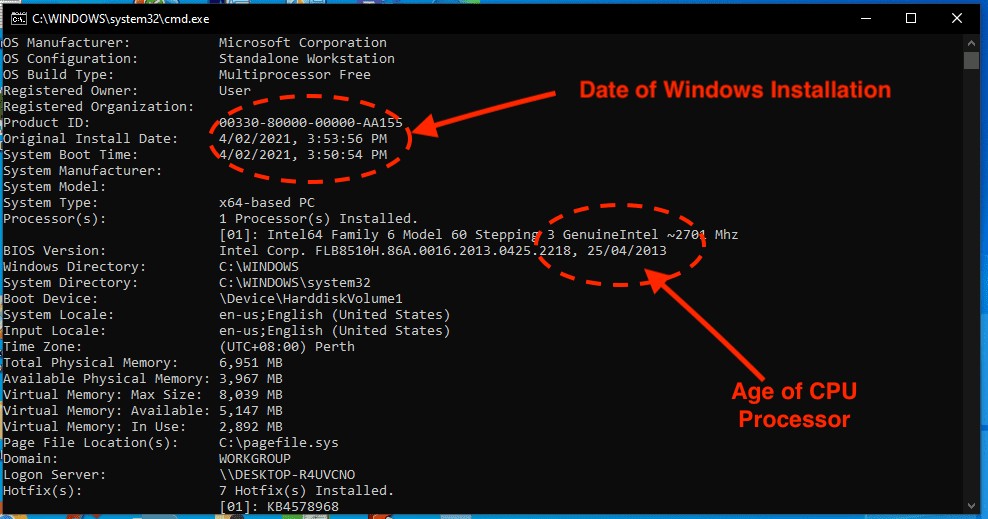Click 'C:\WINDOWS\system32' directory value
Image resolution: width=988 pixels, height=519 pixels.
coord(294,283)
